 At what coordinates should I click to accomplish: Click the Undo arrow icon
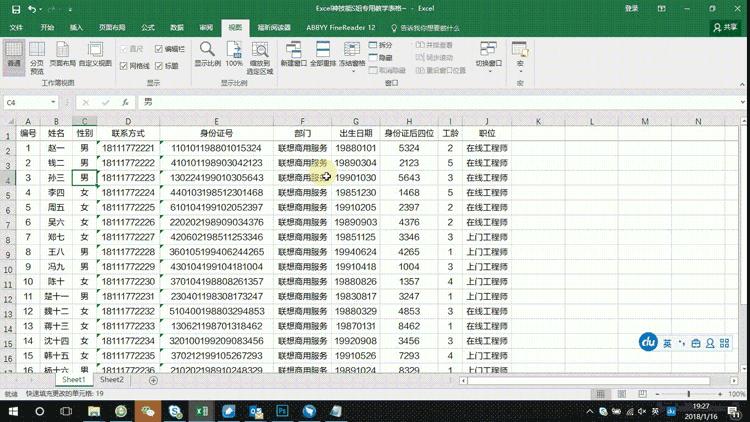(32, 9)
